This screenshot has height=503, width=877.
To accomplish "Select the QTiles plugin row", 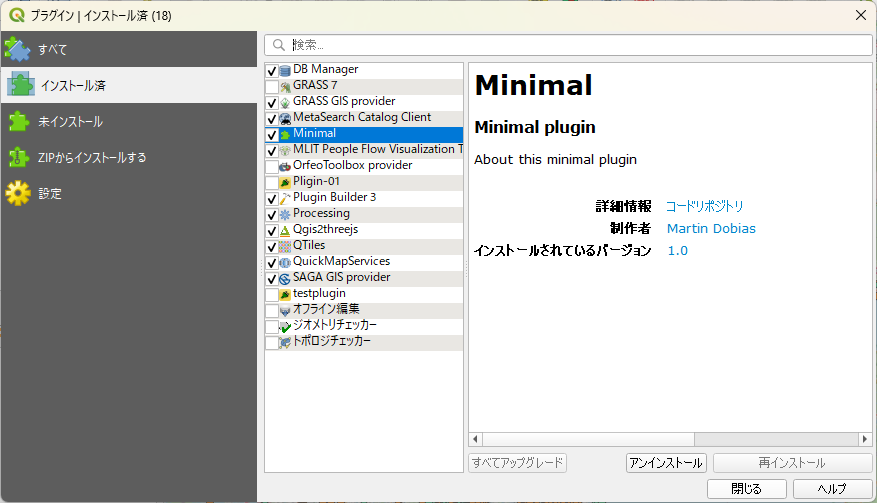I will tap(364, 247).
